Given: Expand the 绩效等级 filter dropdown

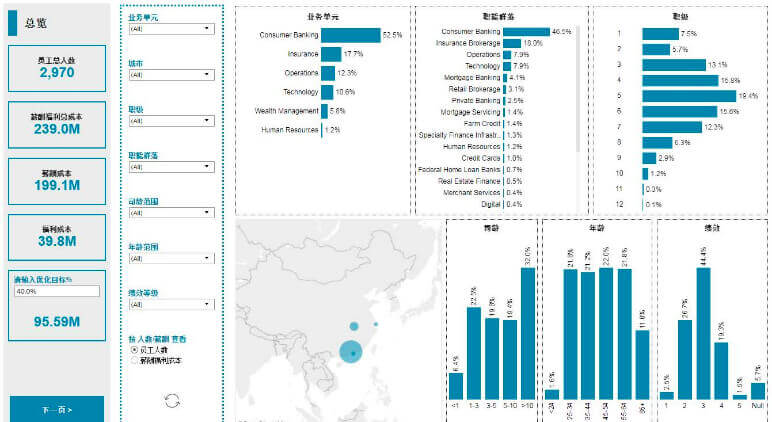Looking at the screenshot, I should [x=171, y=304].
